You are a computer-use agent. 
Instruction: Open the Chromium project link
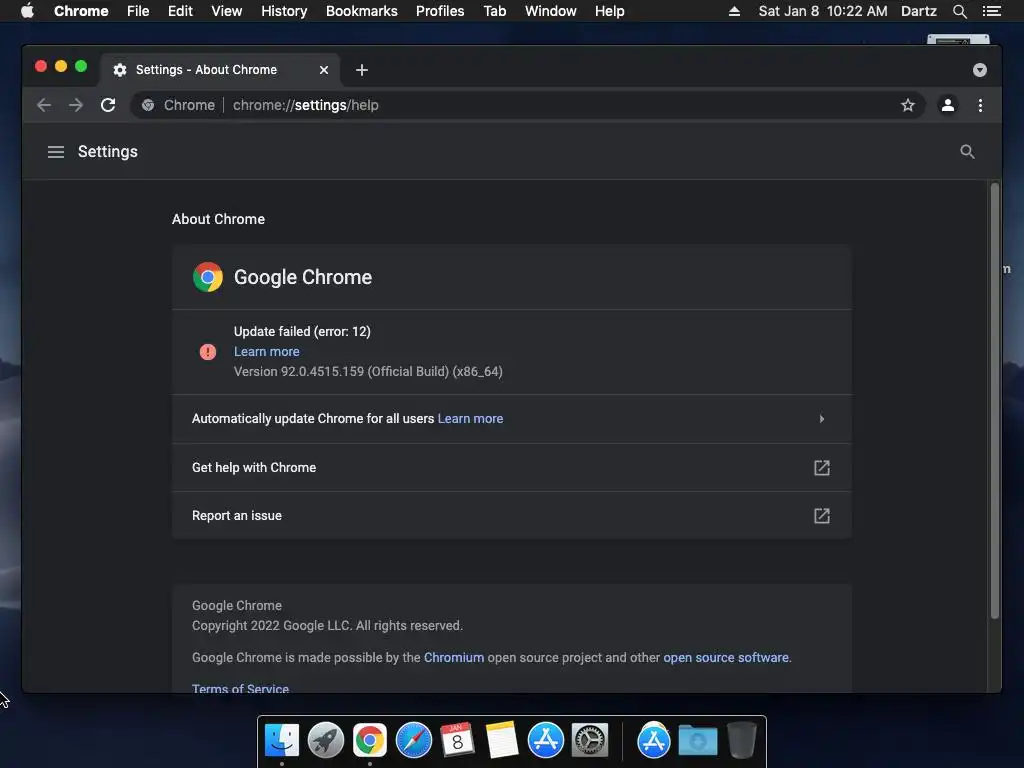(454, 658)
